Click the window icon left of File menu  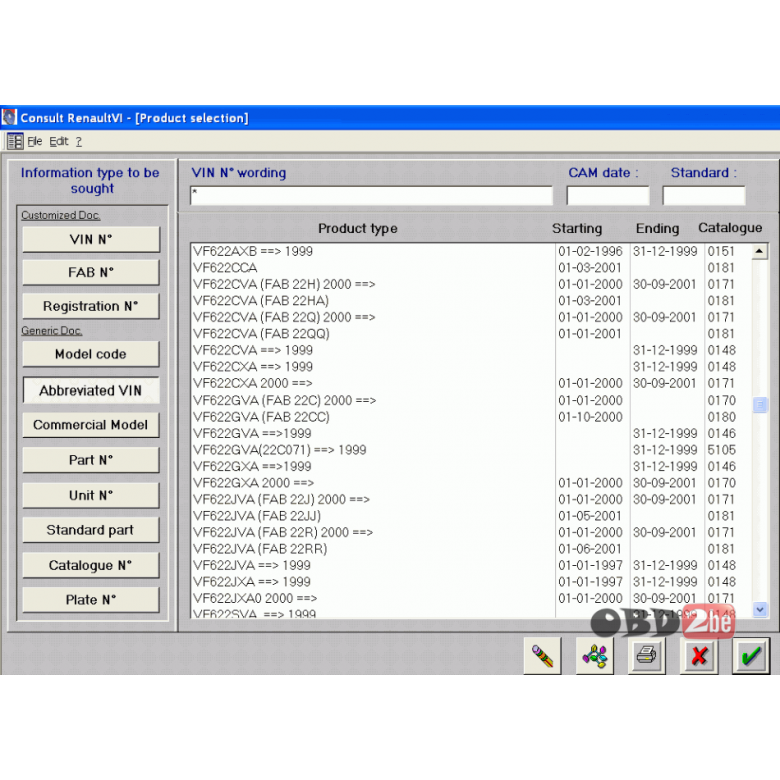pyautogui.click(x=15, y=141)
